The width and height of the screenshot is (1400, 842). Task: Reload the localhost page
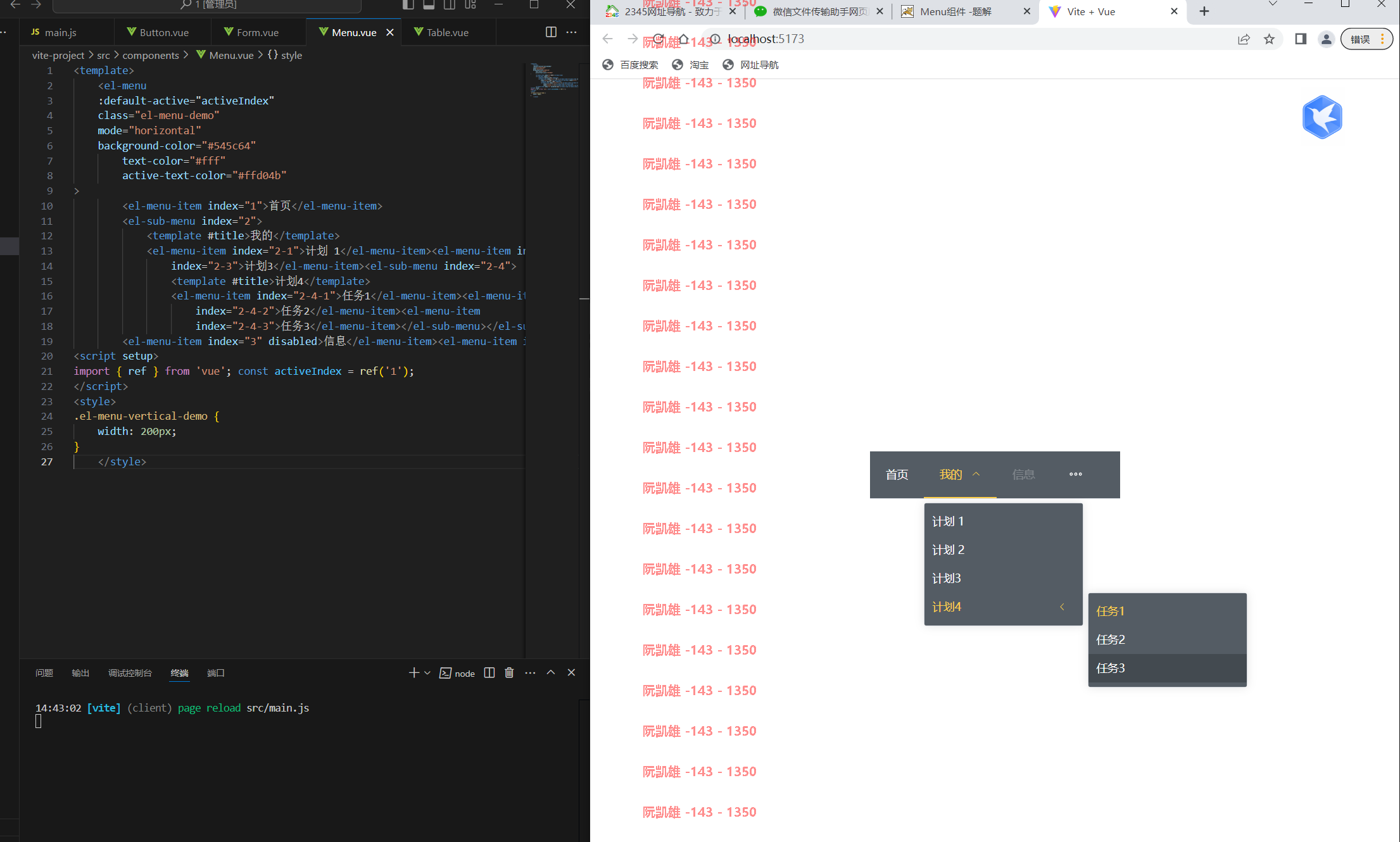pos(659,39)
